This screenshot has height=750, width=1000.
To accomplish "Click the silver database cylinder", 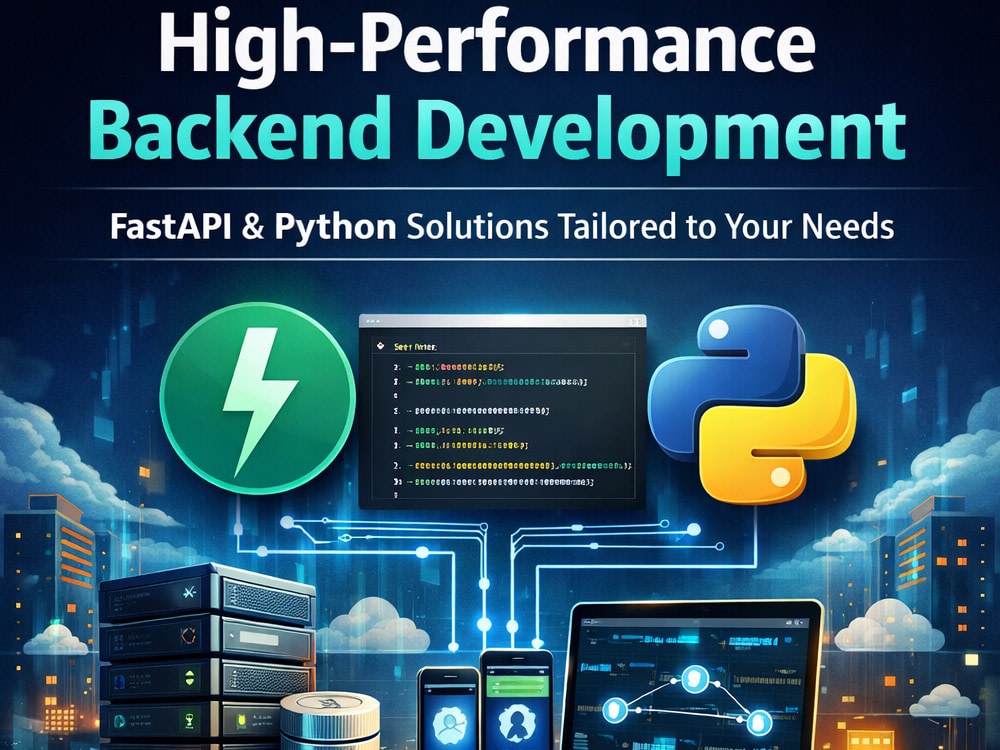I will [x=330, y=723].
